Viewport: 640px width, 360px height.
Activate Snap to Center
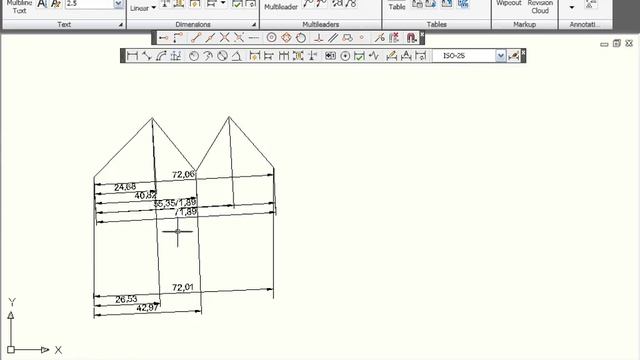(x=271, y=38)
